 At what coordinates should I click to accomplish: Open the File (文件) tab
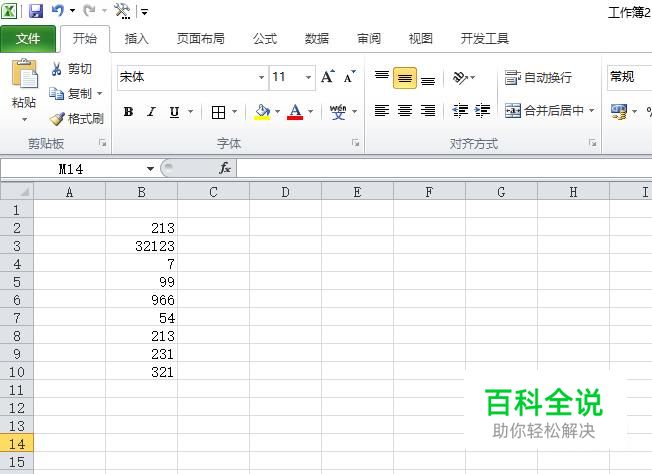[27, 39]
